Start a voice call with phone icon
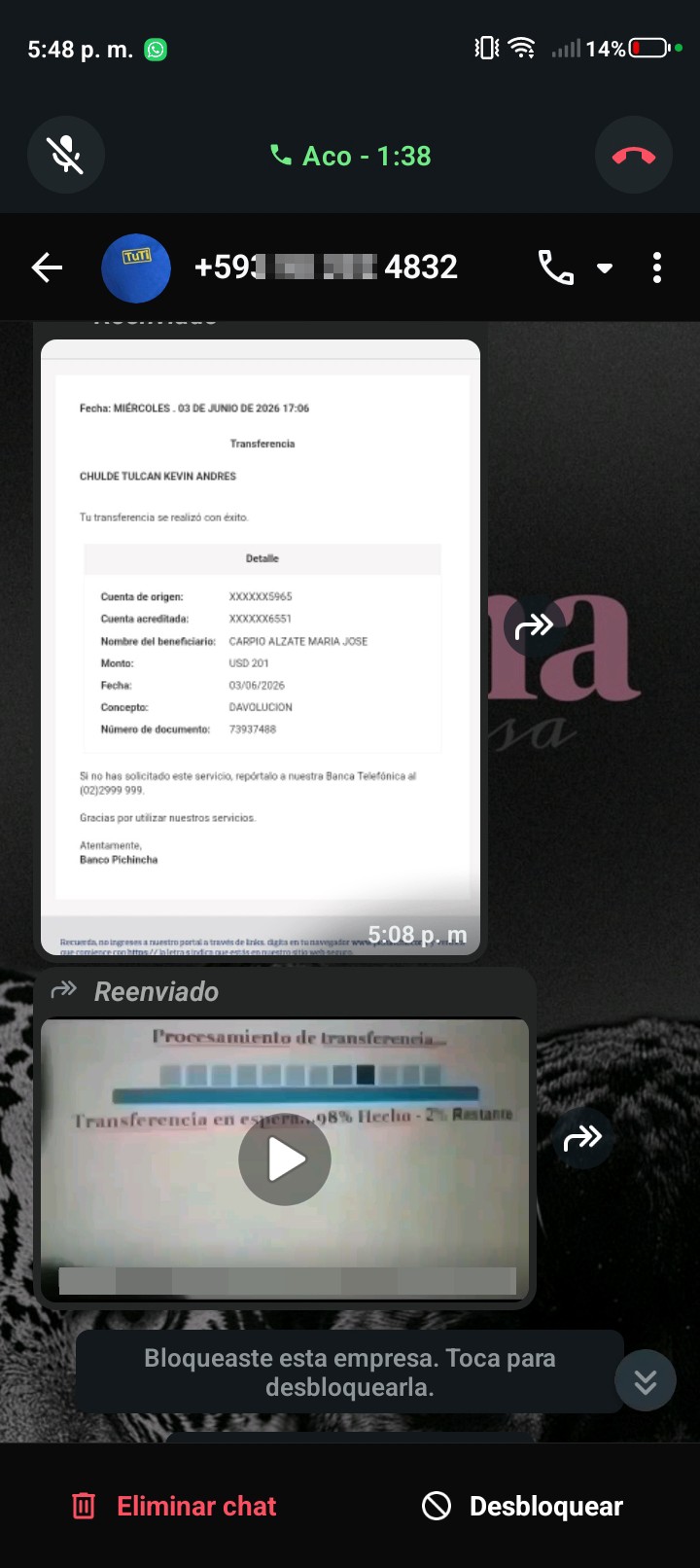700x1568 pixels. pyautogui.click(x=556, y=267)
